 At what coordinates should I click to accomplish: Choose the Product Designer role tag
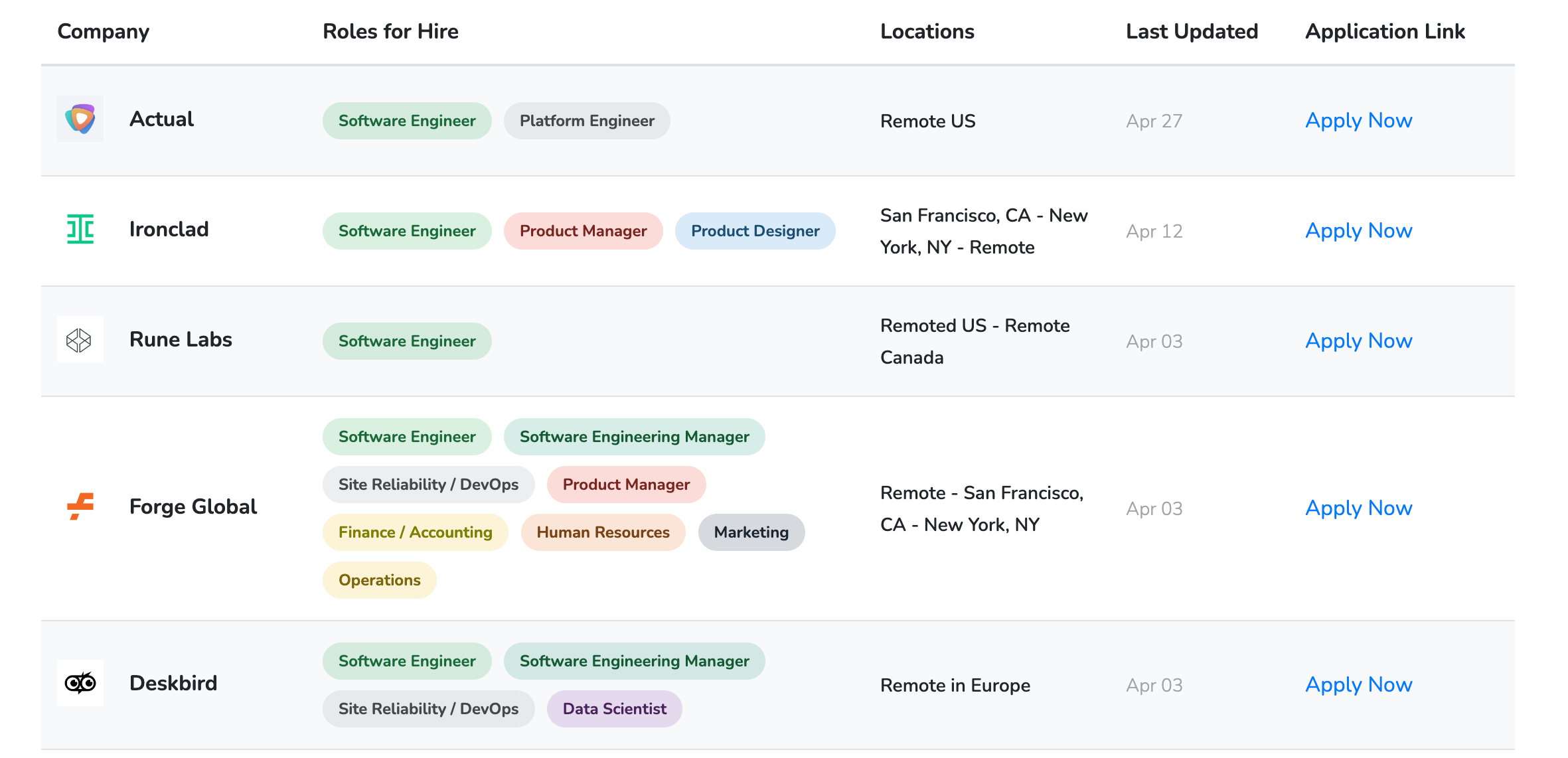point(755,231)
